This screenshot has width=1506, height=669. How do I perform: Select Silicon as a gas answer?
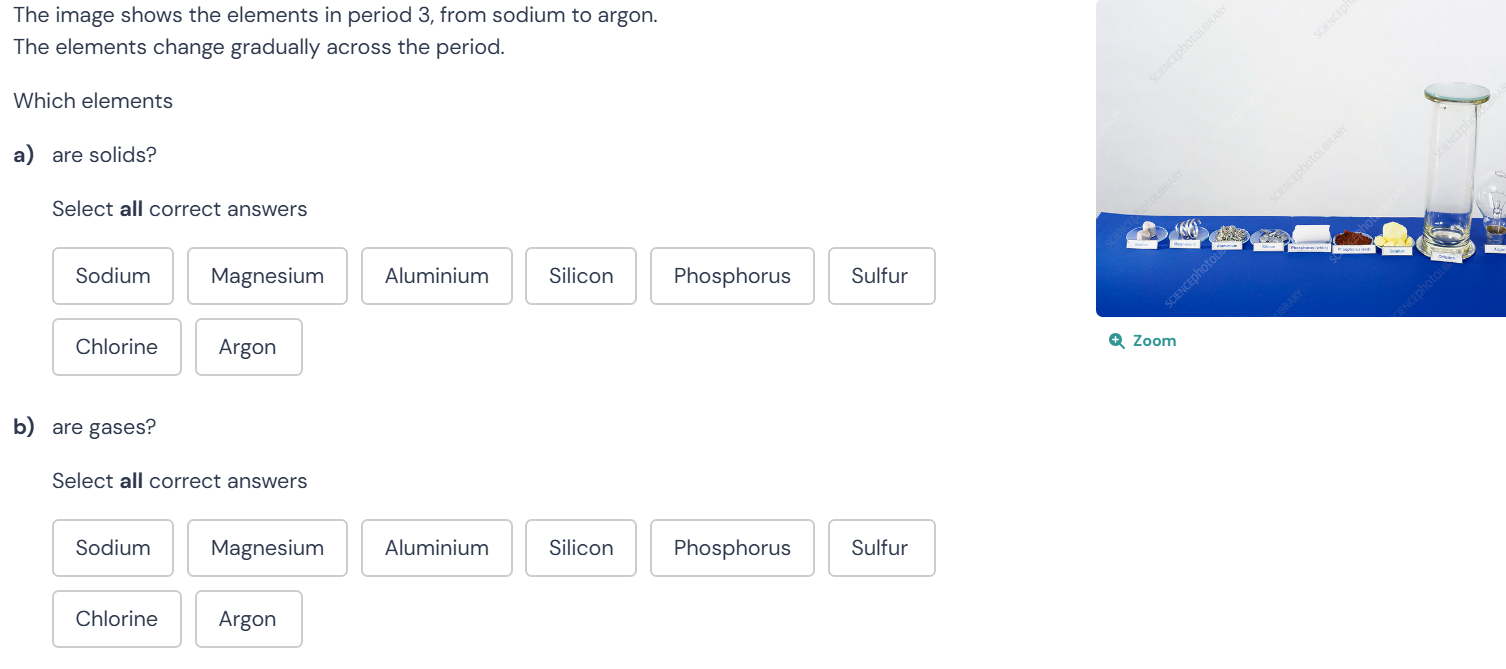(x=581, y=548)
